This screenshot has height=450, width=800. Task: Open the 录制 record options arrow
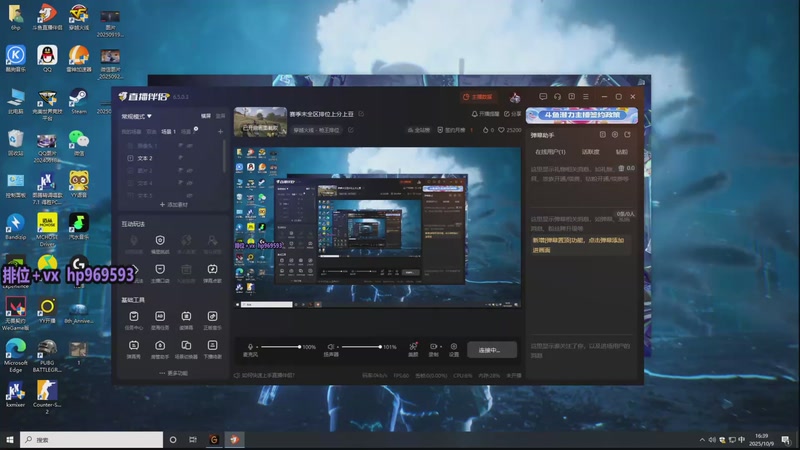[440, 347]
